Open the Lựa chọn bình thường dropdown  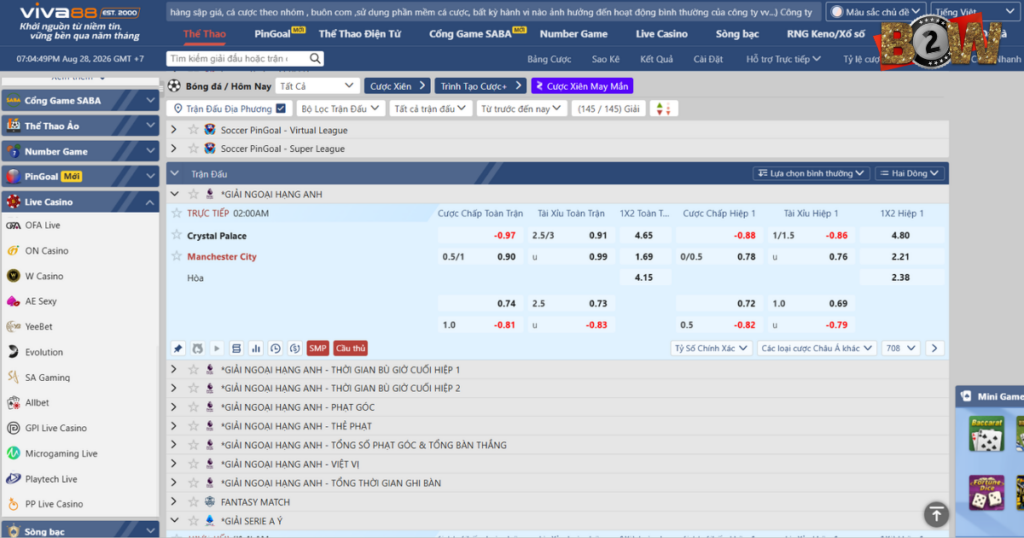point(811,174)
